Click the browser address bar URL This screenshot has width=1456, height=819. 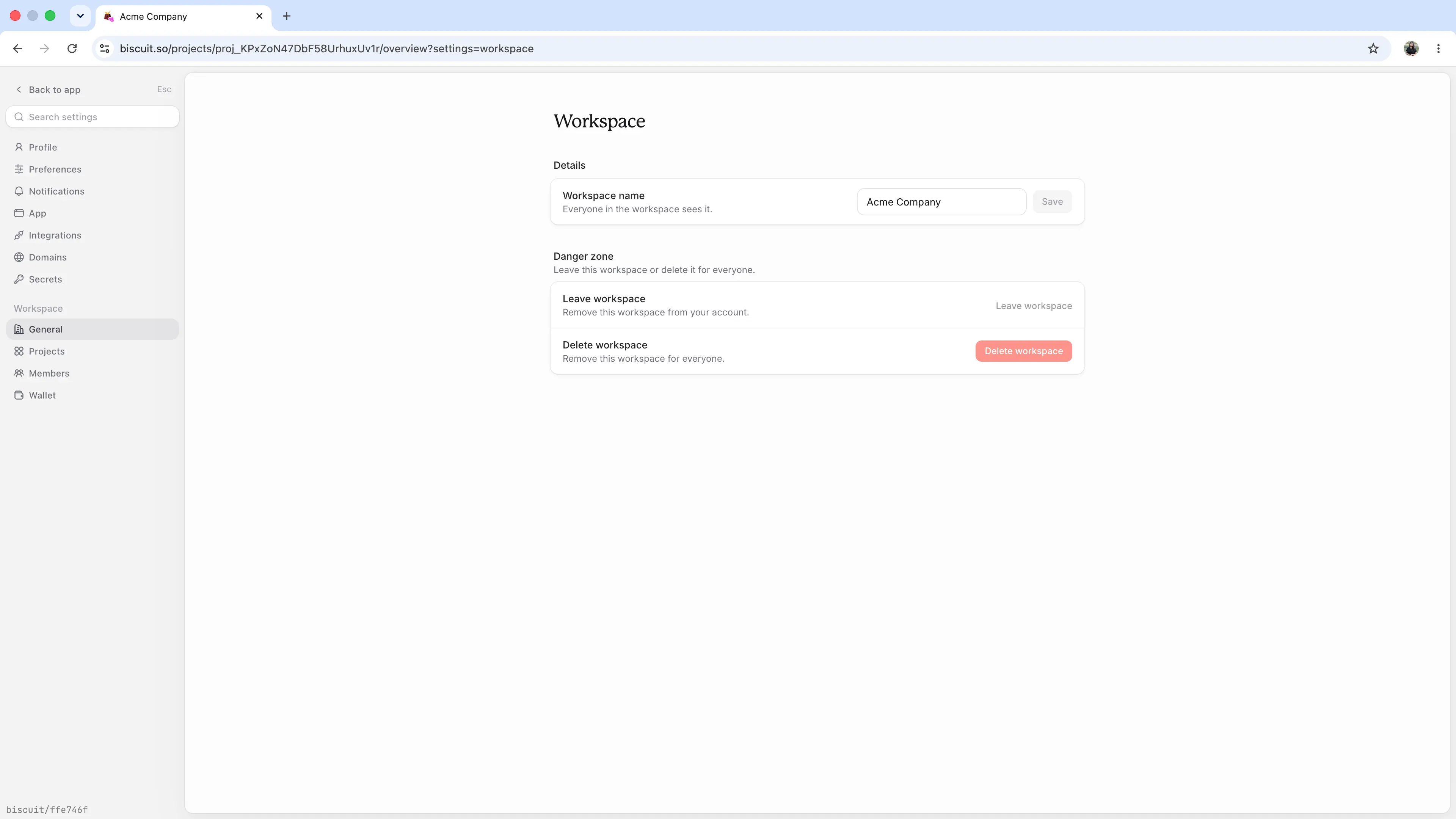pos(326,49)
